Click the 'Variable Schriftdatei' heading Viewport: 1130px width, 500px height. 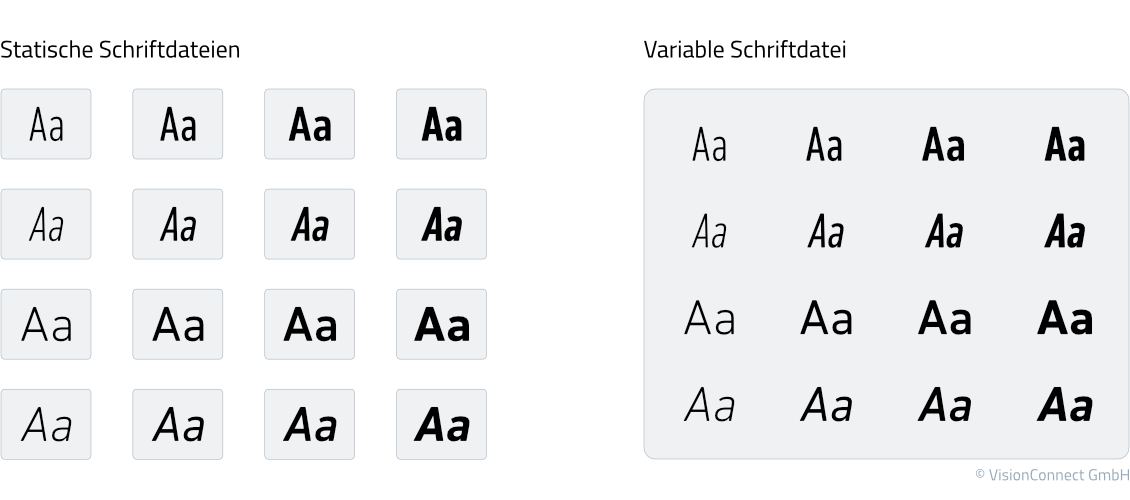[x=744, y=50]
